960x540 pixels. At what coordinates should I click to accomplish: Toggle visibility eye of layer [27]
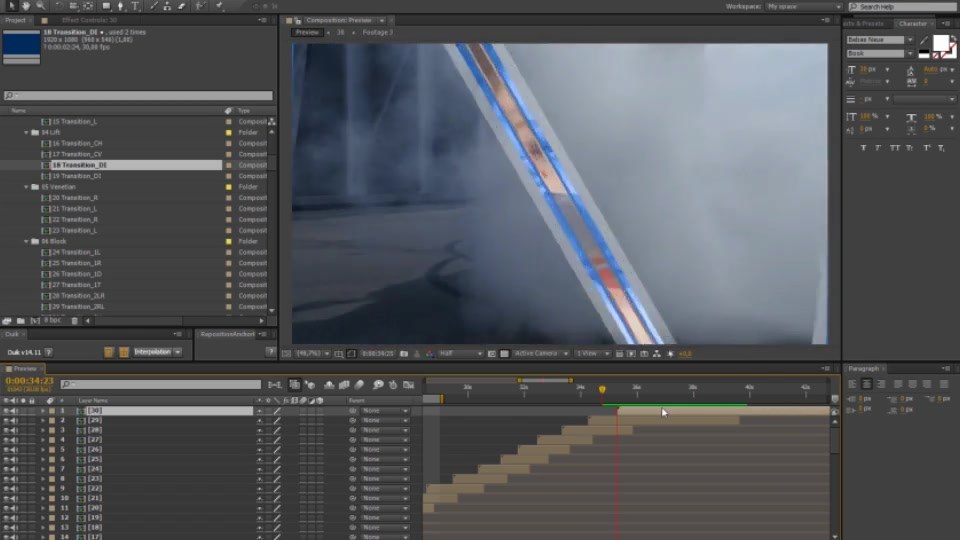tap(6, 440)
